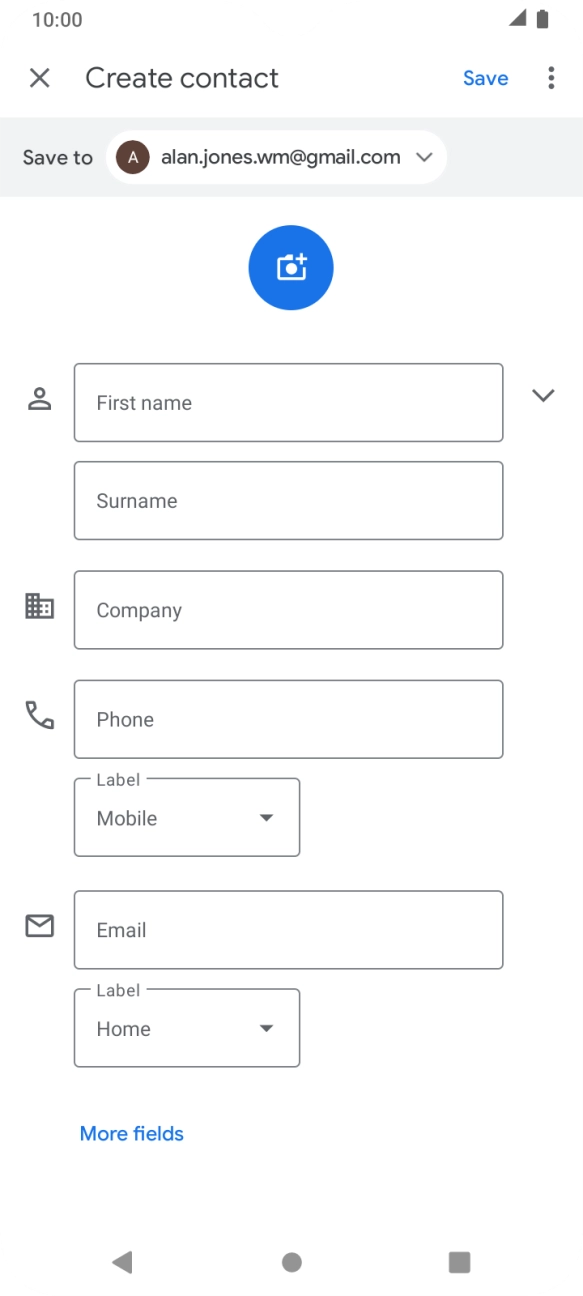Open the Home email label dropdown
The height and width of the screenshot is (1296, 583).
coord(186,1028)
